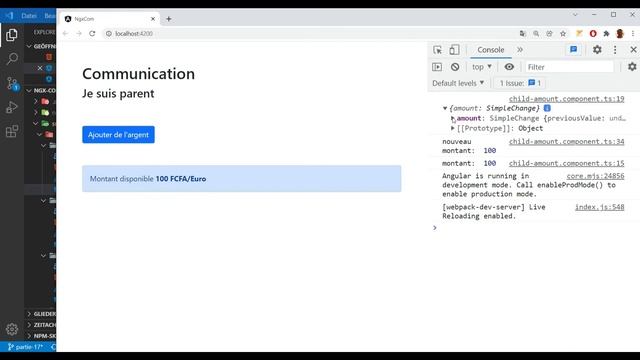640x360 pixels.
Task: Create live expression eye icon
Action: click(509, 67)
